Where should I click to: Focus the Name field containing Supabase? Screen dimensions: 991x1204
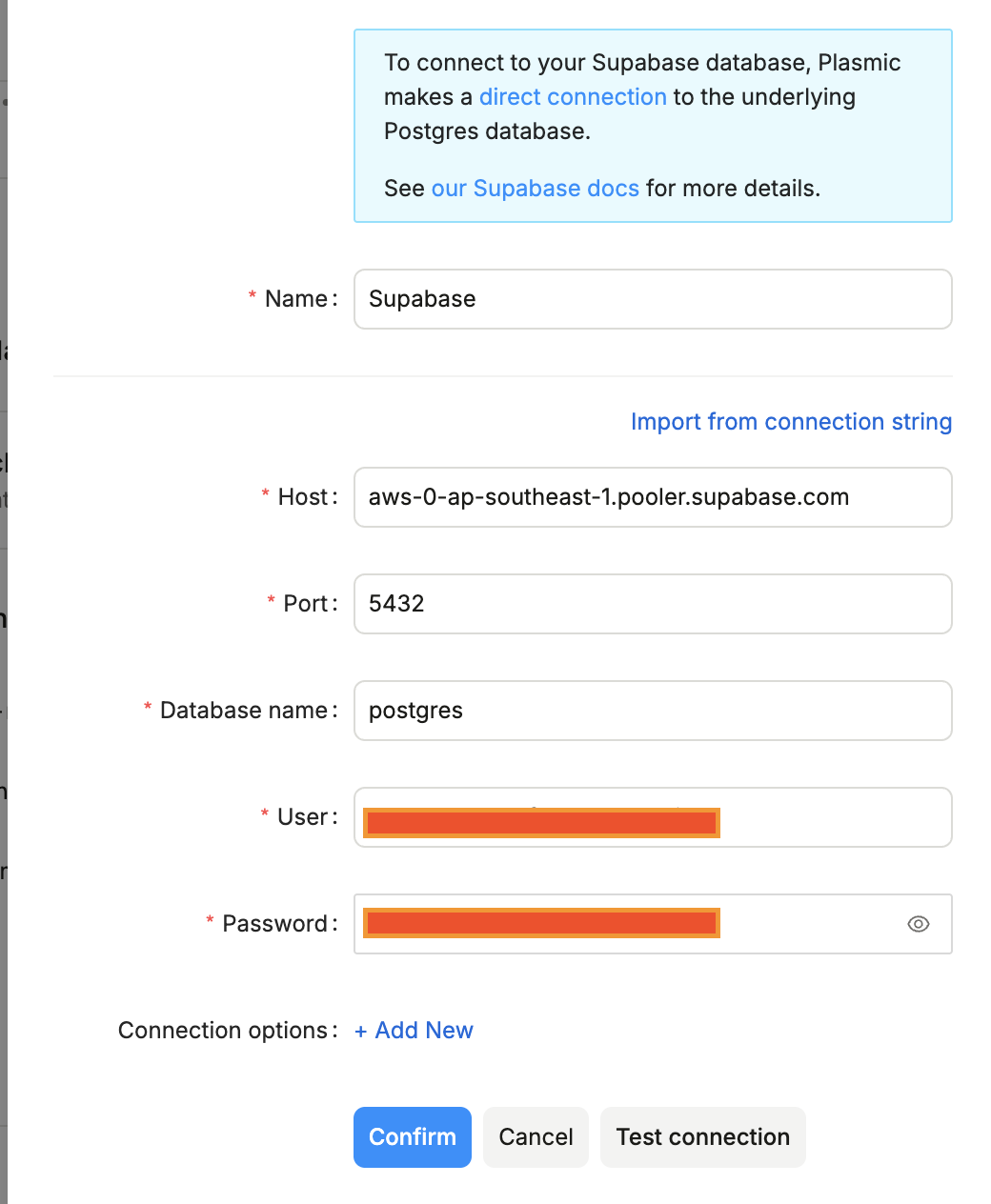pos(653,299)
